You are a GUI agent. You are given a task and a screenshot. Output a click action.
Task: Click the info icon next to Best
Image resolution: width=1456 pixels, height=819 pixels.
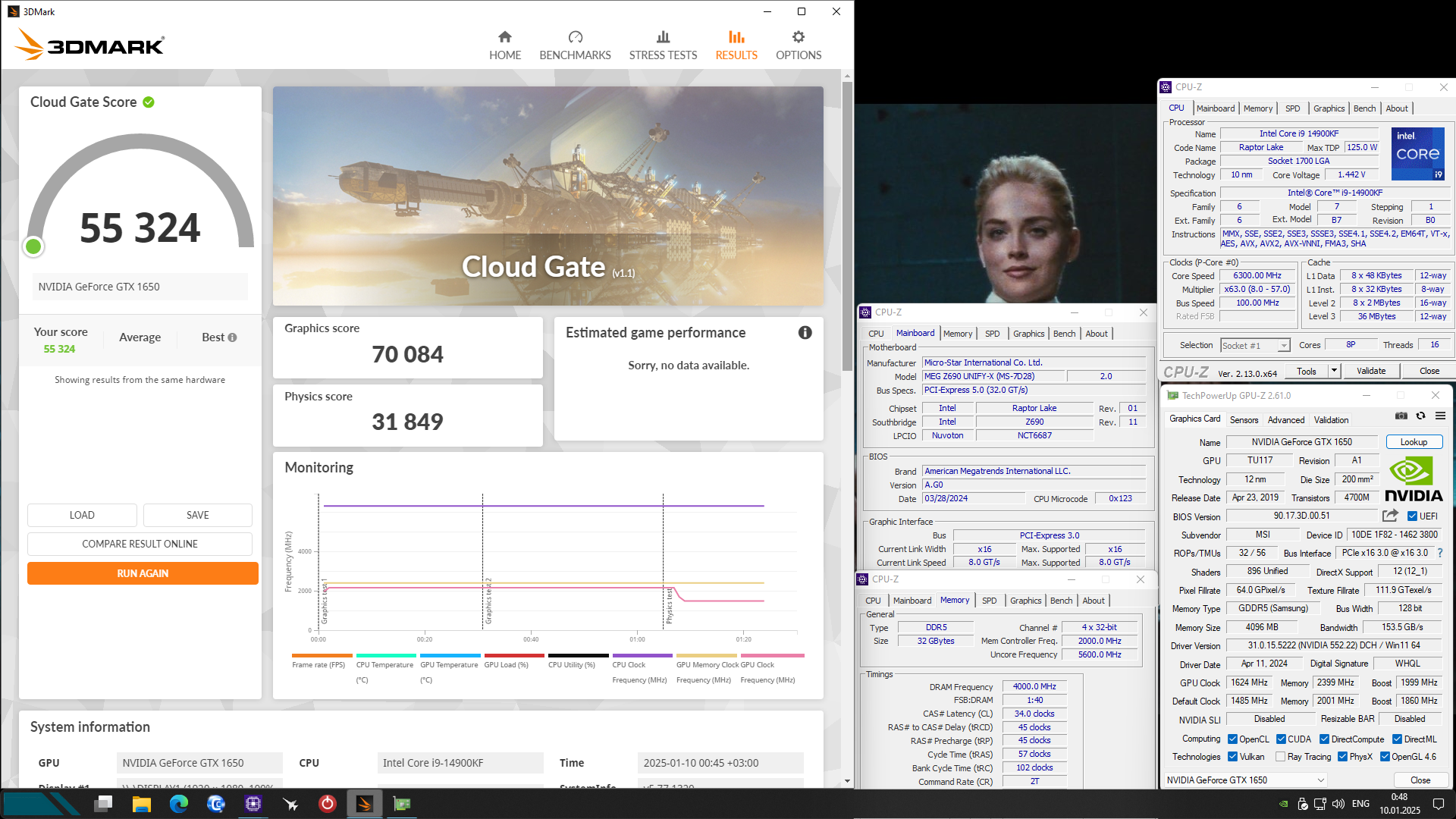tap(232, 337)
